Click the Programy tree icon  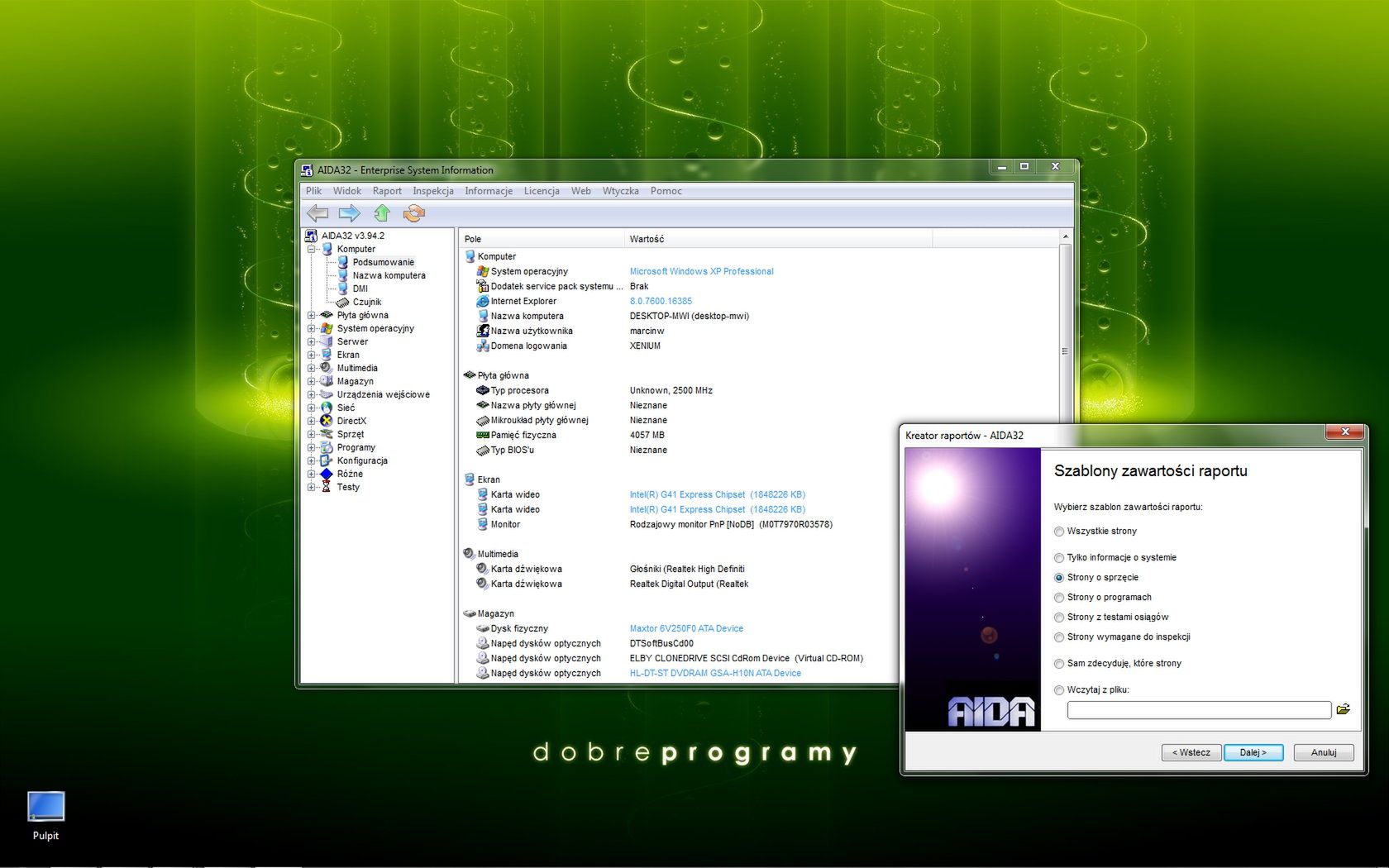coord(327,447)
